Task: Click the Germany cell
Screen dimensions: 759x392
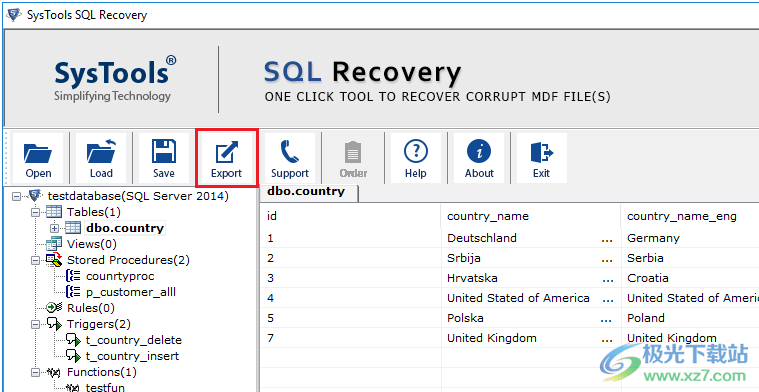Action: (x=690, y=238)
